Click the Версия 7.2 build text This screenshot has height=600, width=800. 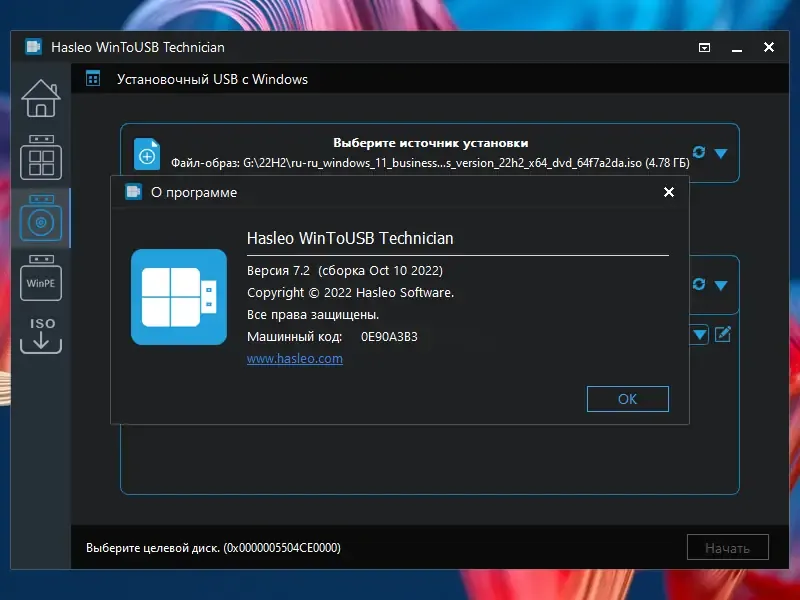pos(345,271)
